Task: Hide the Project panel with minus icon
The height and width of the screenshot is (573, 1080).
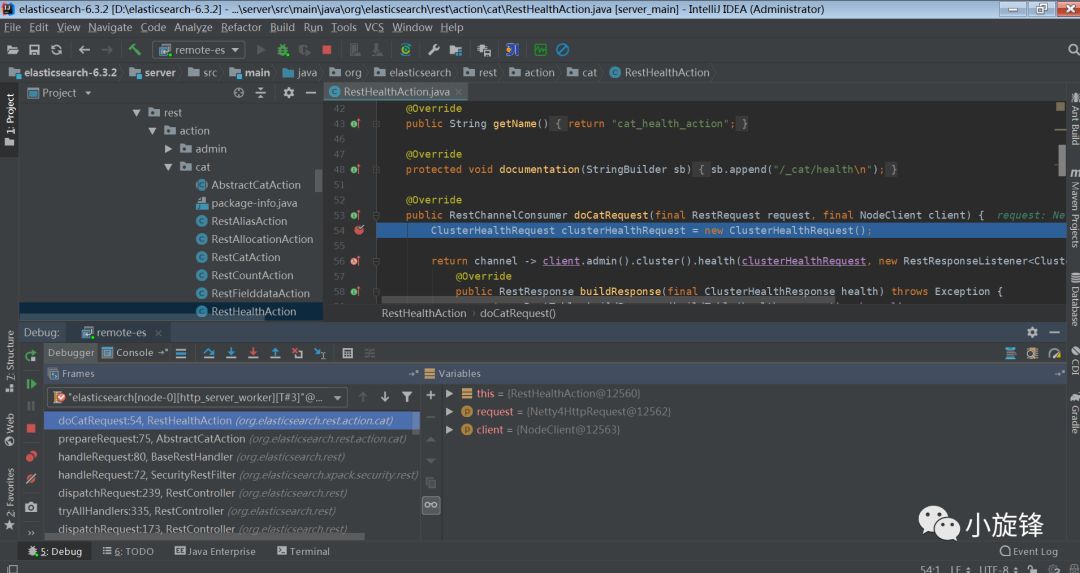Action: [311, 92]
